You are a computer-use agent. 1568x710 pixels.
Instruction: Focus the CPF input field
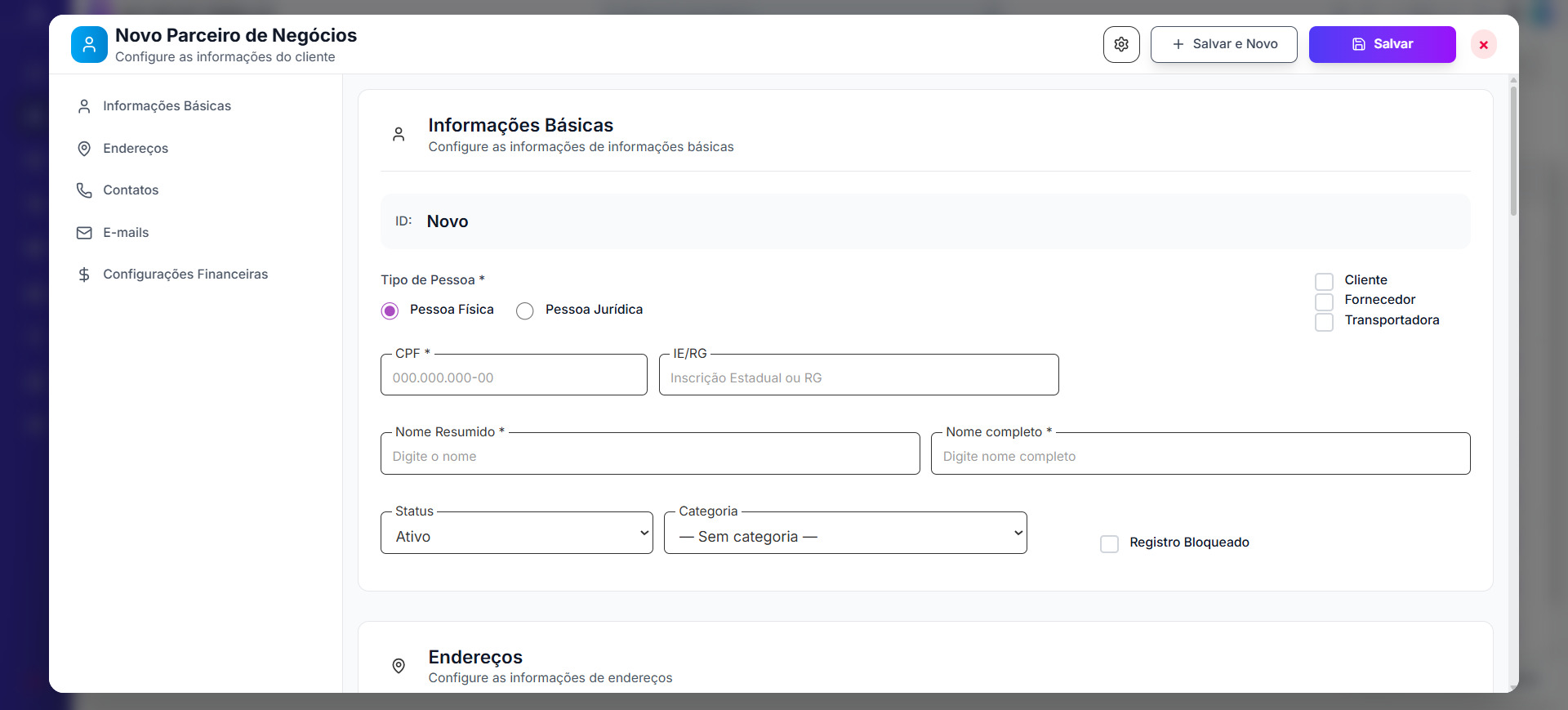pyautogui.click(x=514, y=377)
